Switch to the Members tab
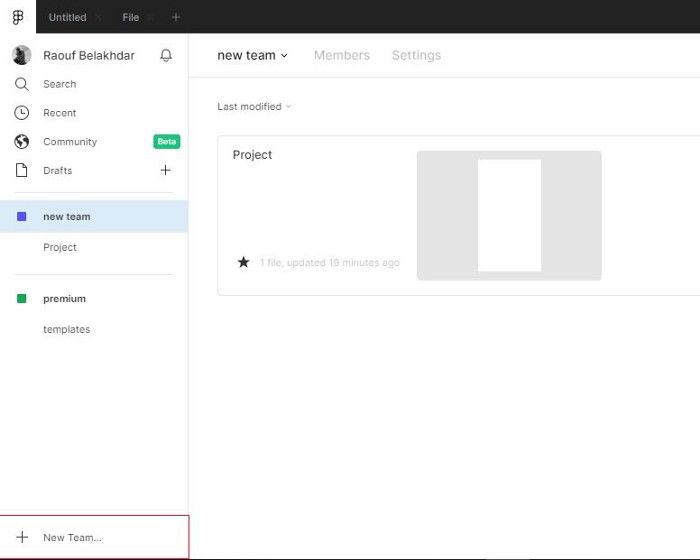 click(342, 55)
